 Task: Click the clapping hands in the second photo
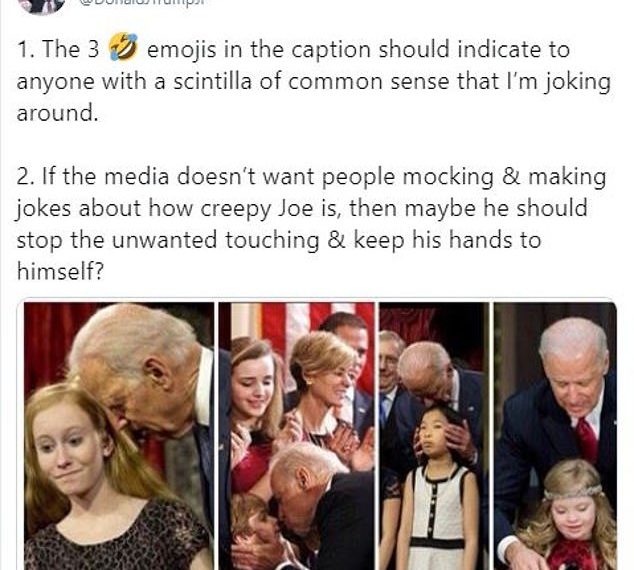point(352,443)
